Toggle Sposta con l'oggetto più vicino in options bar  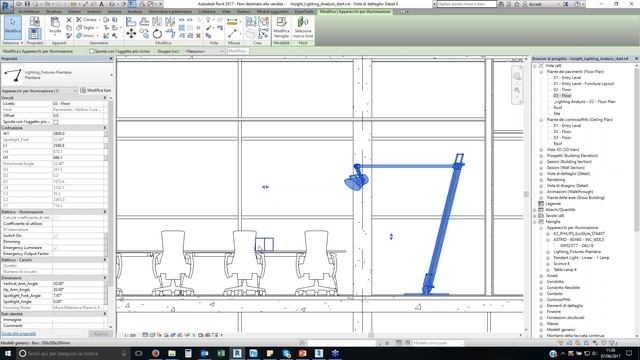91,51
